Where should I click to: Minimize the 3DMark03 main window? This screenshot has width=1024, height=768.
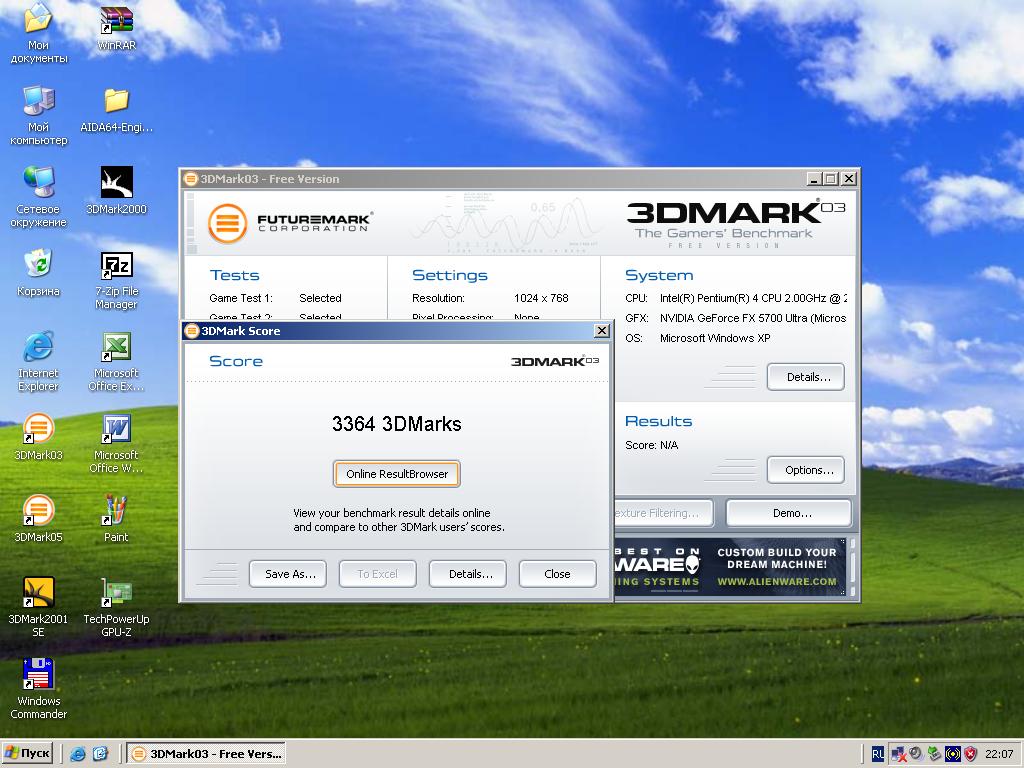(814, 179)
